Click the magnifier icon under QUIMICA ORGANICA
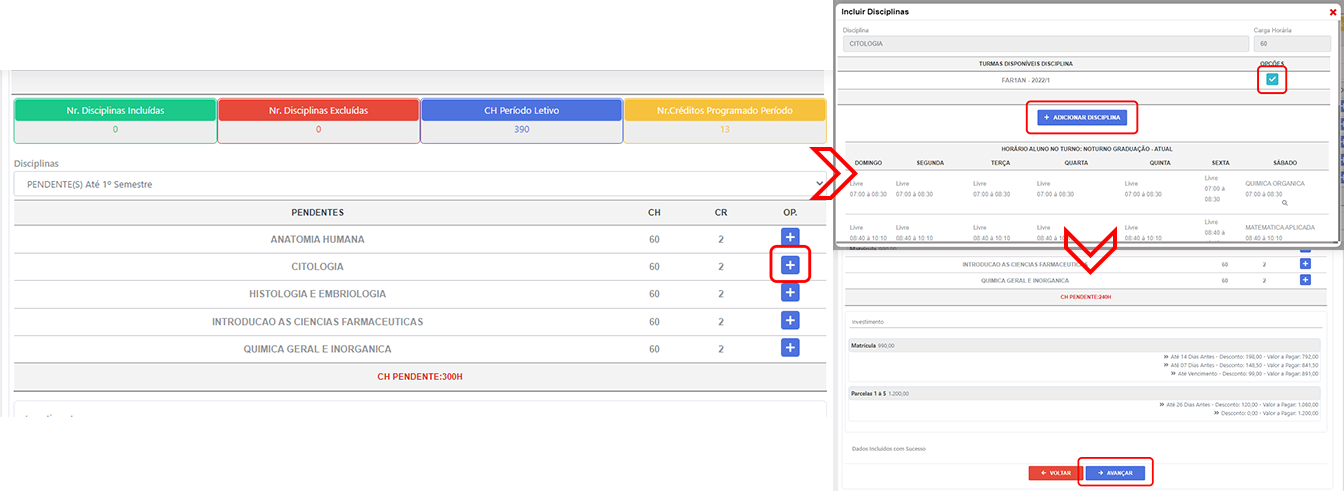Screen dimensions: 1344x500 coord(1285,203)
